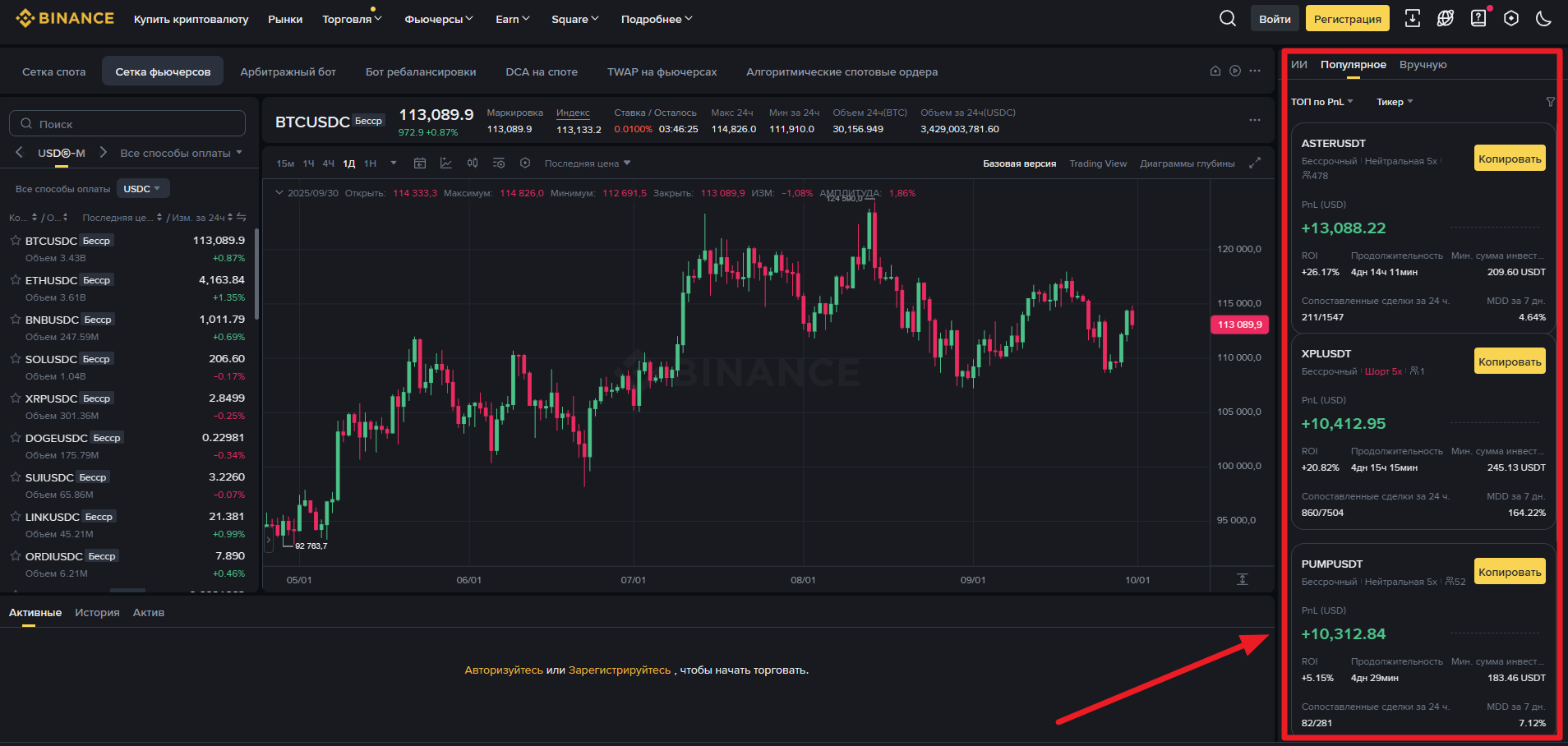Click Копировать for ASTERUSDT strategy

click(1509, 159)
